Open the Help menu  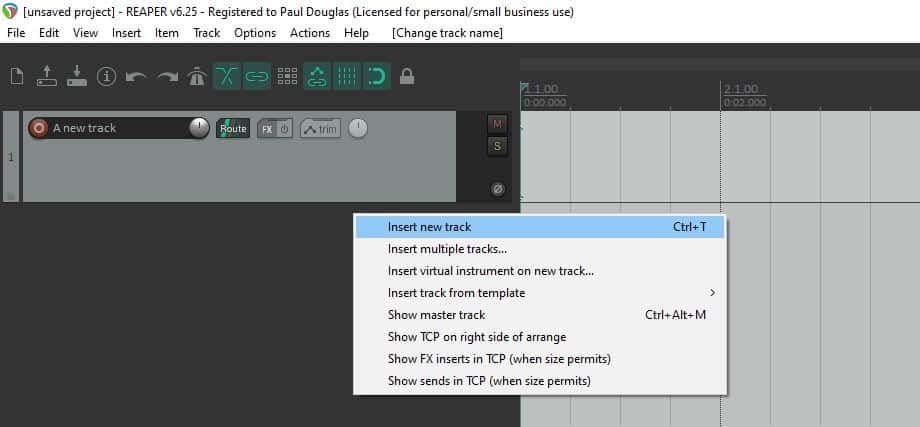point(356,33)
